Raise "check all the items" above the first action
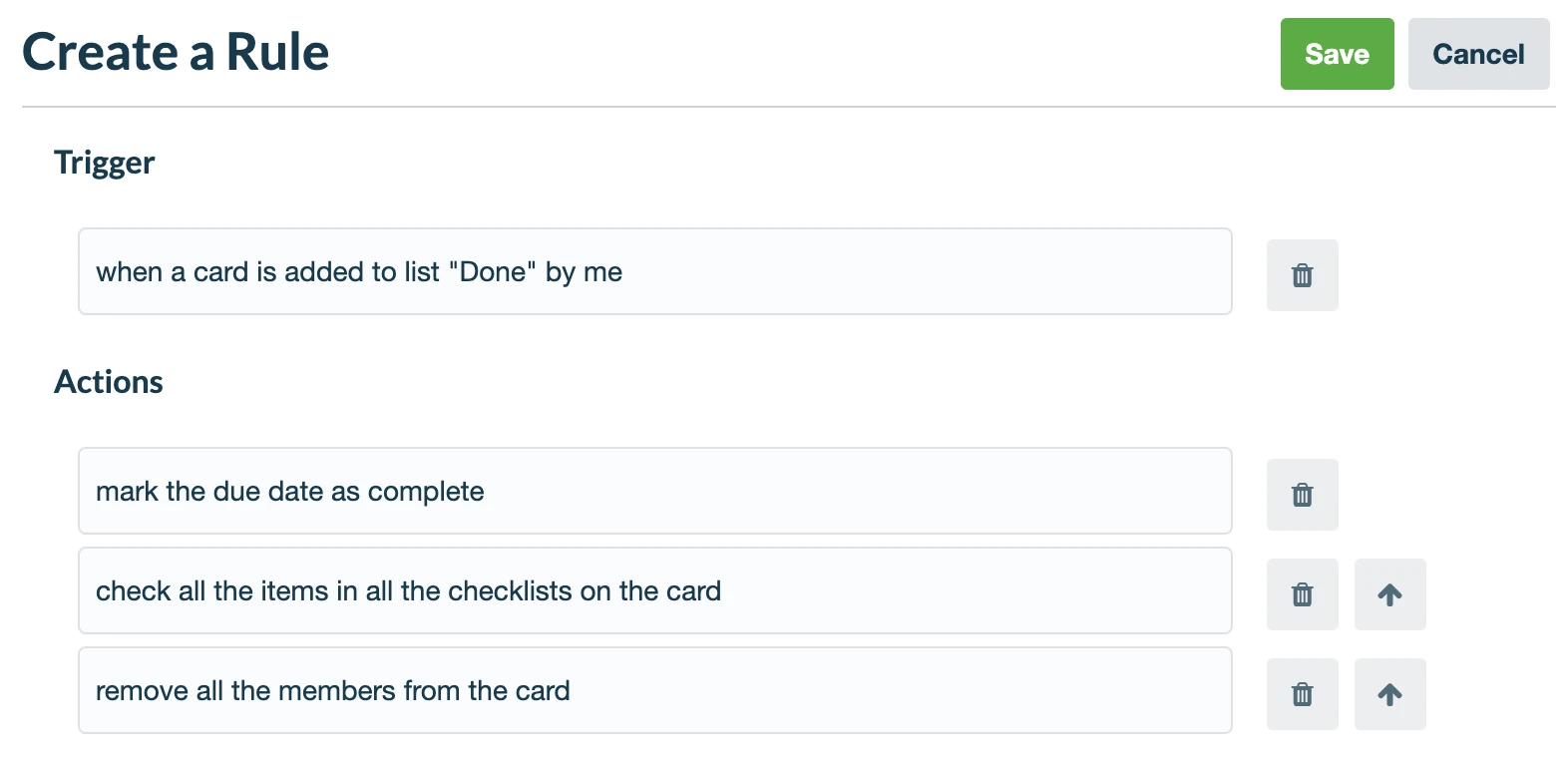This screenshot has width=1568, height=764. point(1389,593)
